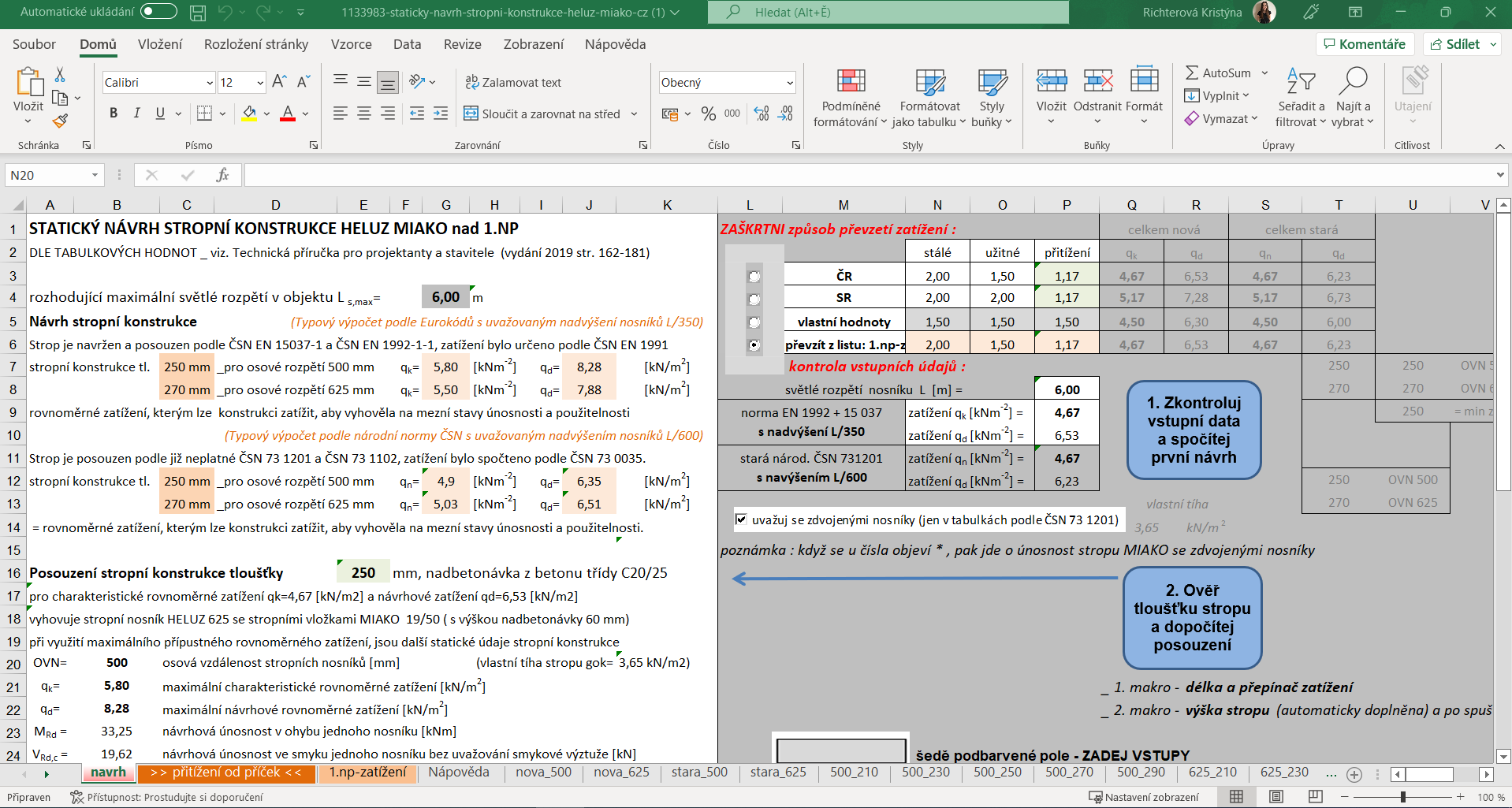
Task: Toggle Zalamovat text wrap option
Action: point(513,82)
